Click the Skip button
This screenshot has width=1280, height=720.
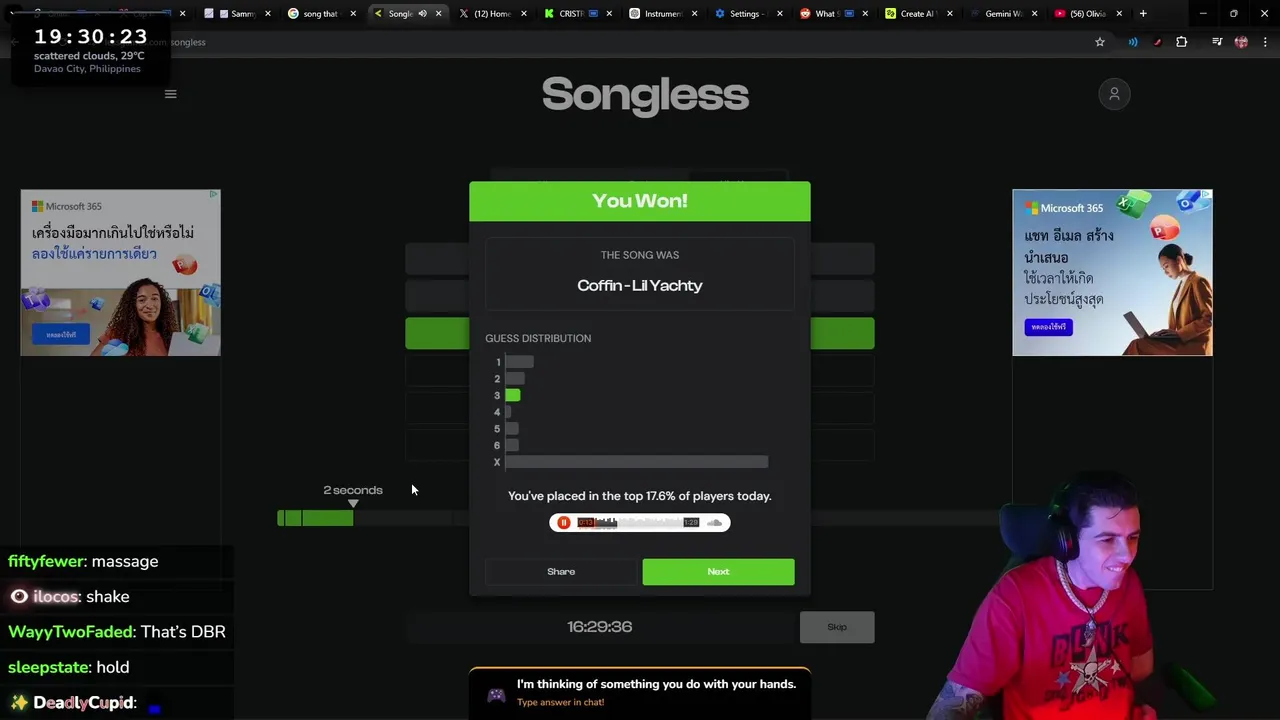click(837, 627)
